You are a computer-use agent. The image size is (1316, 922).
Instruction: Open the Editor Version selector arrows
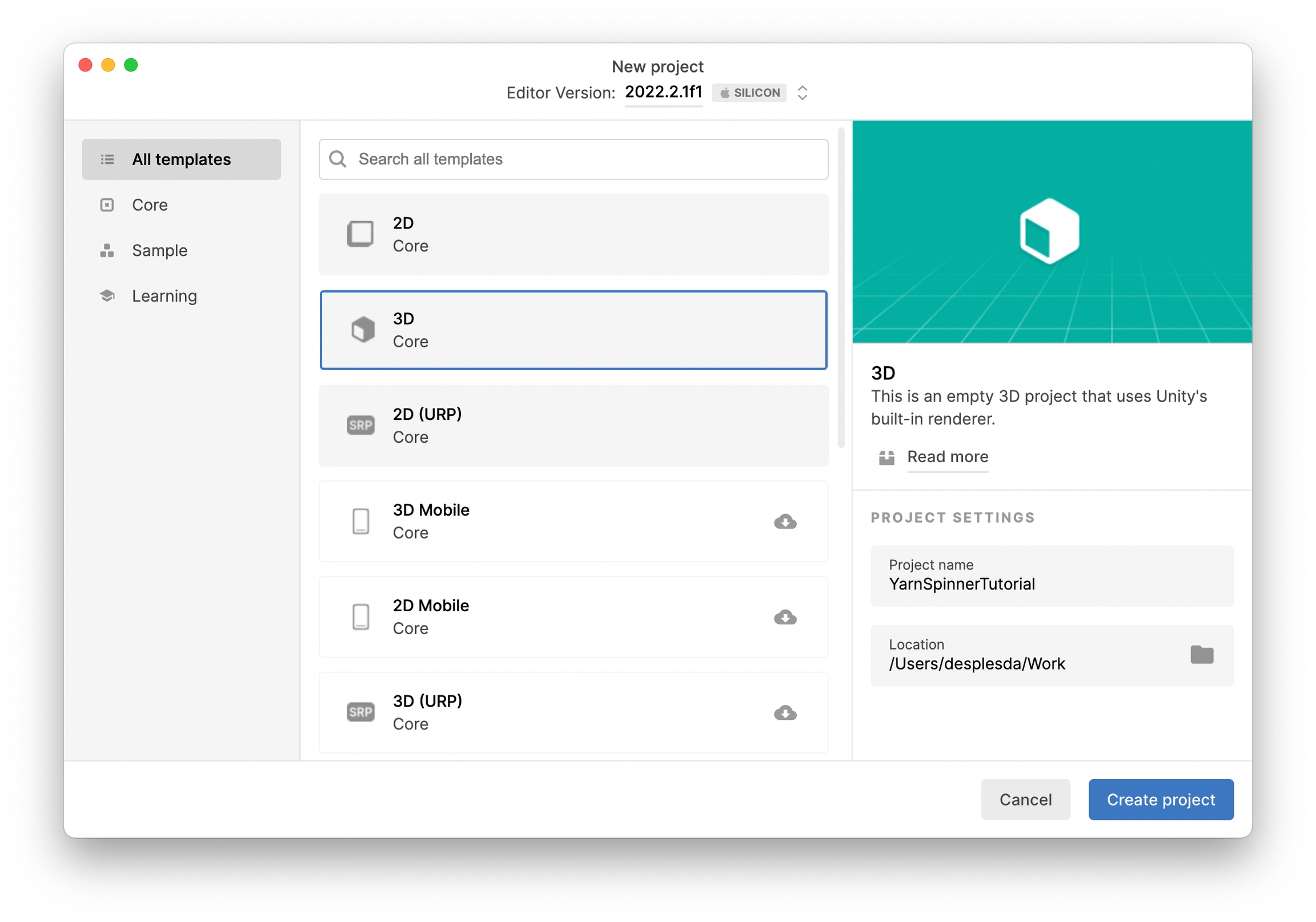coord(803,93)
